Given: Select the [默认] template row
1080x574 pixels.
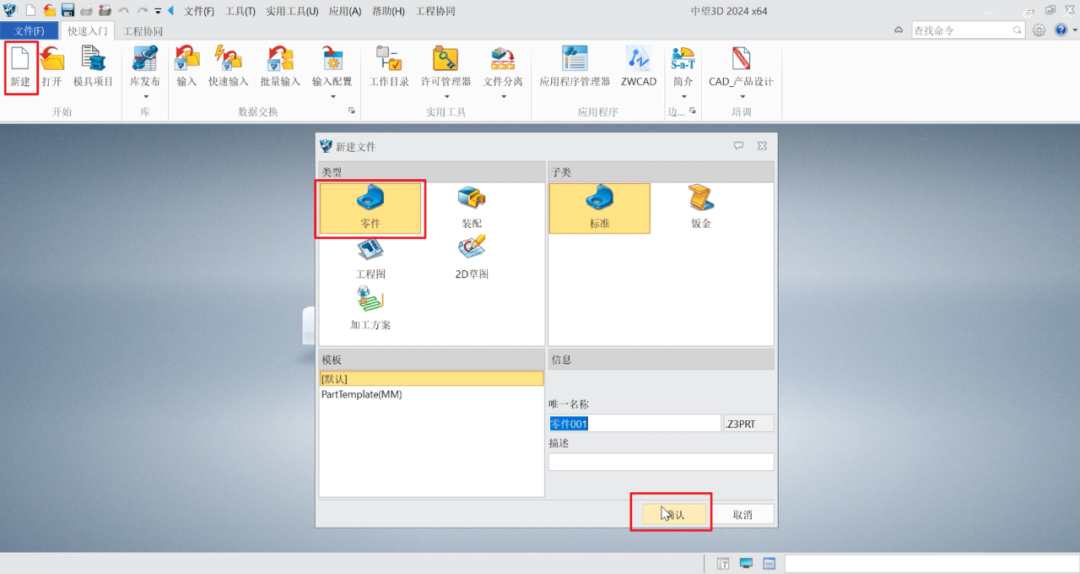Looking at the screenshot, I should [x=431, y=379].
